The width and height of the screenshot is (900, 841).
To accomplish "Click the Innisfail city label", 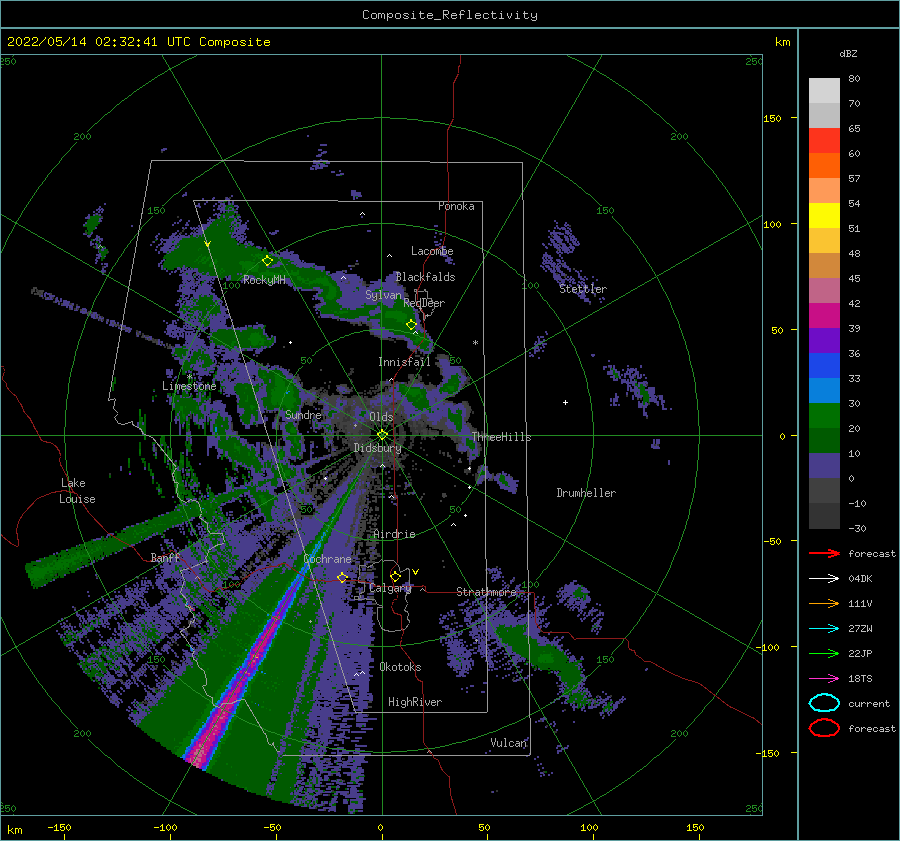I will 404,362.
